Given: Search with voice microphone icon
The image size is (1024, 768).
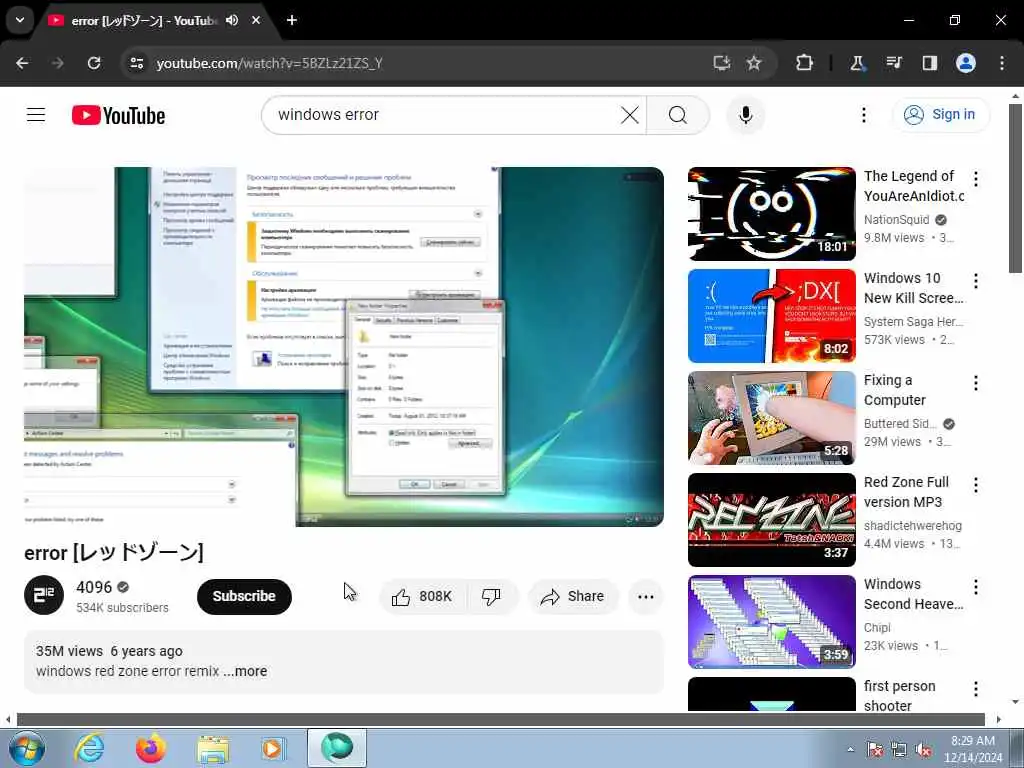Looking at the screenshot, I should [x=746, y=115].
